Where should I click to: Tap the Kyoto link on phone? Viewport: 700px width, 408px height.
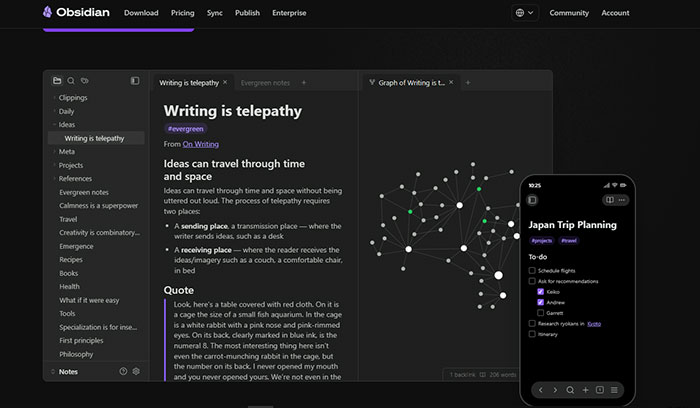click(x=594, y=324)
